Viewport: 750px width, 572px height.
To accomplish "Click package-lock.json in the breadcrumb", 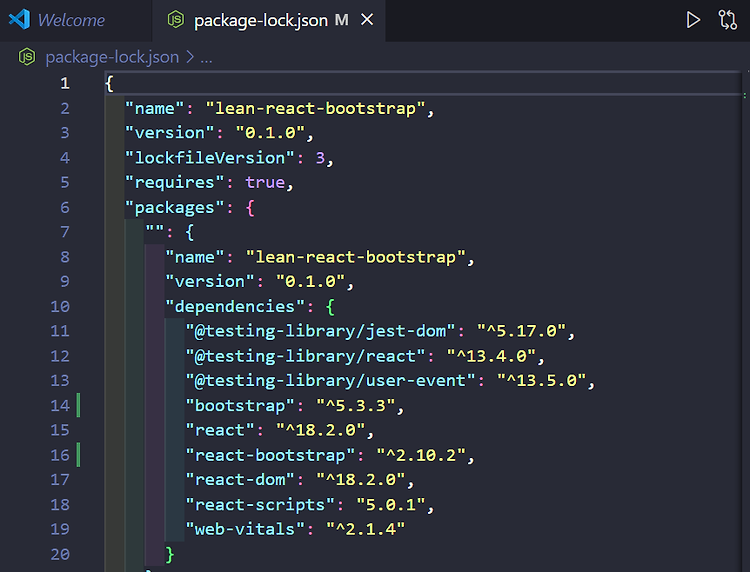I will pyautogui.click(x=112, y=57).
